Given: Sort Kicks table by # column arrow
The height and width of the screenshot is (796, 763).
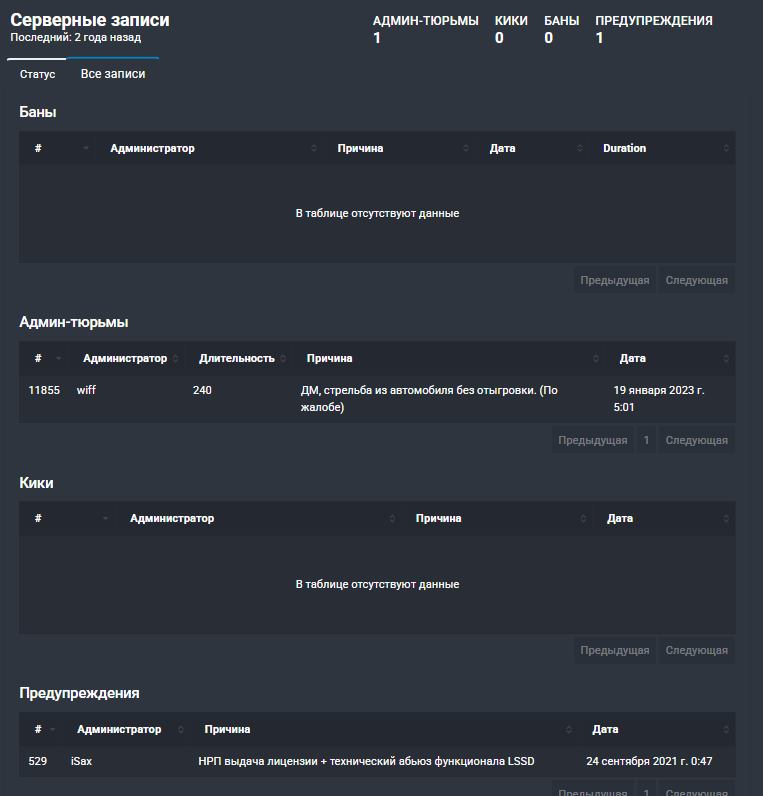Looking at the screenshot, I should point(106,518).
